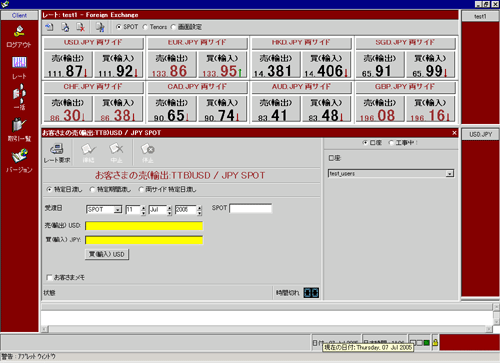Viewport: 500px width, 363px height.
Task: Click the CAD.JPY 両サイド header button
Action: point(197,87)
